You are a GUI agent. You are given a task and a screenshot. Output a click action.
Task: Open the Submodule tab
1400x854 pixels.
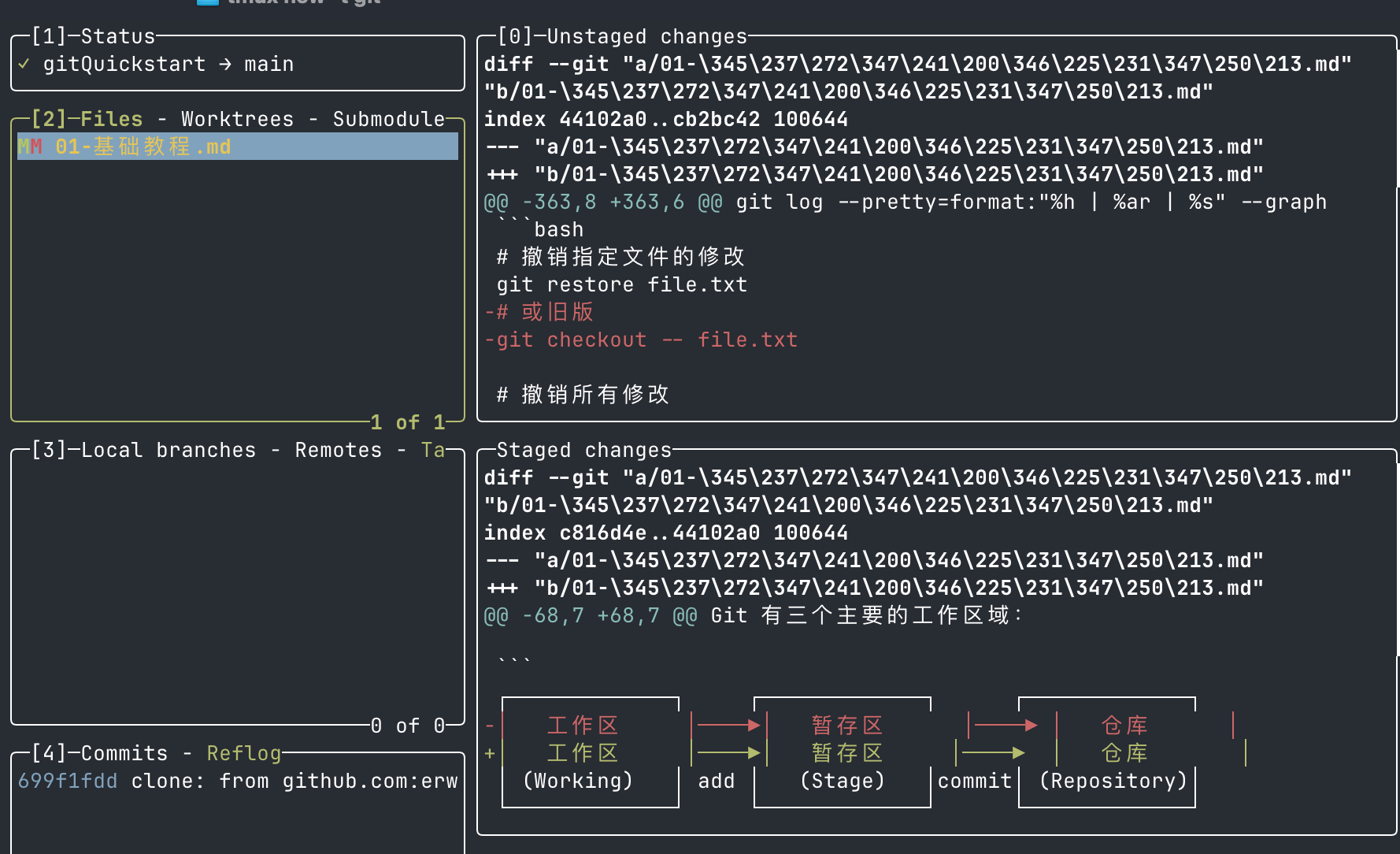[388, 119]
